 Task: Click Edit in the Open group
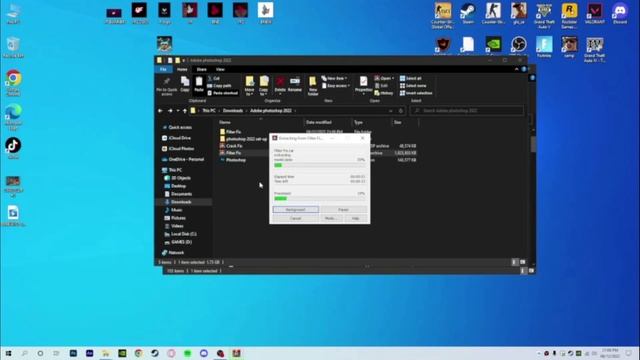[381, 86]
